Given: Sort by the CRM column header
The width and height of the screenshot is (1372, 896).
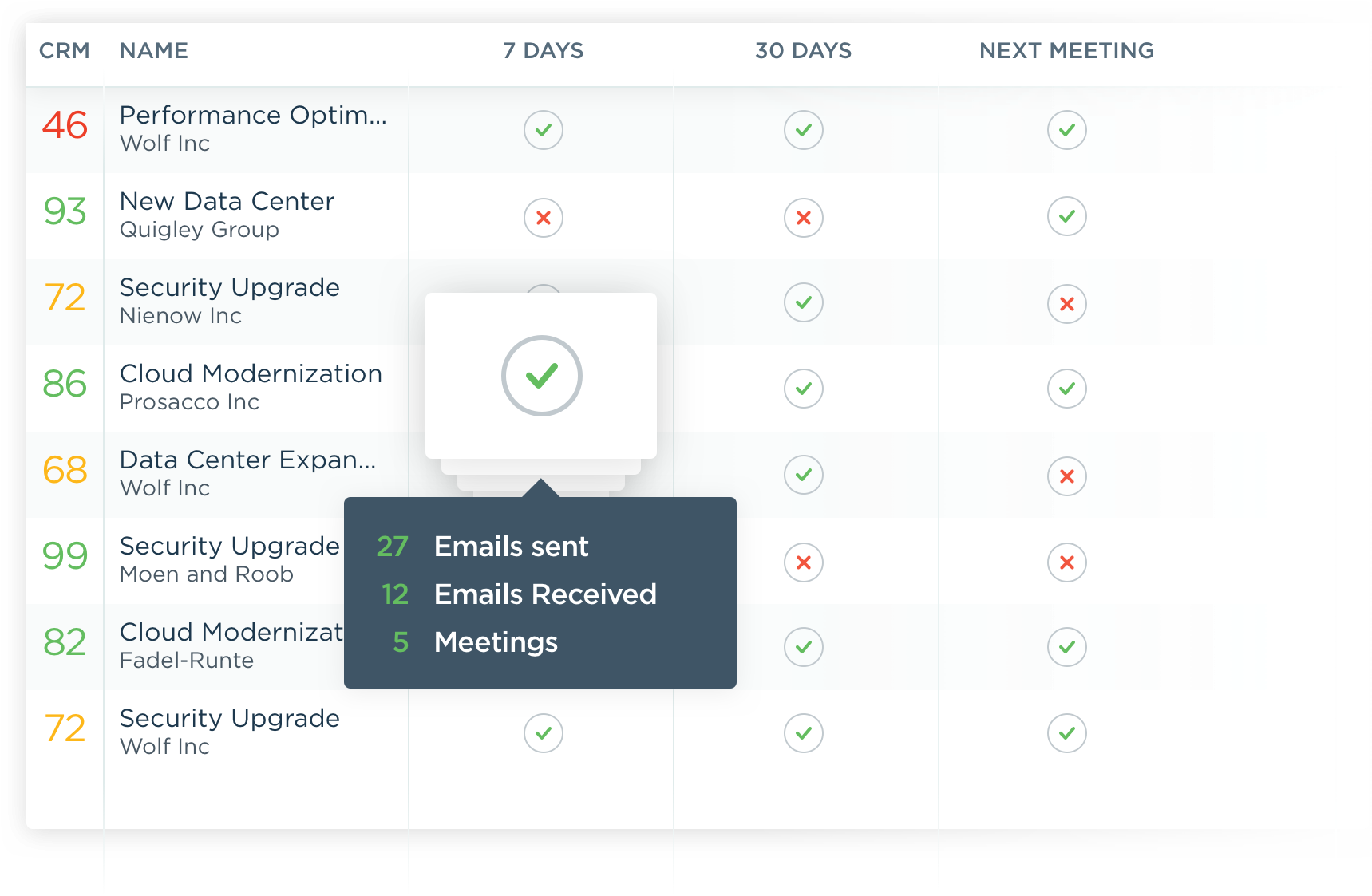Looking at the screenshot, I should pyautogui.click(x=64, y=51).
